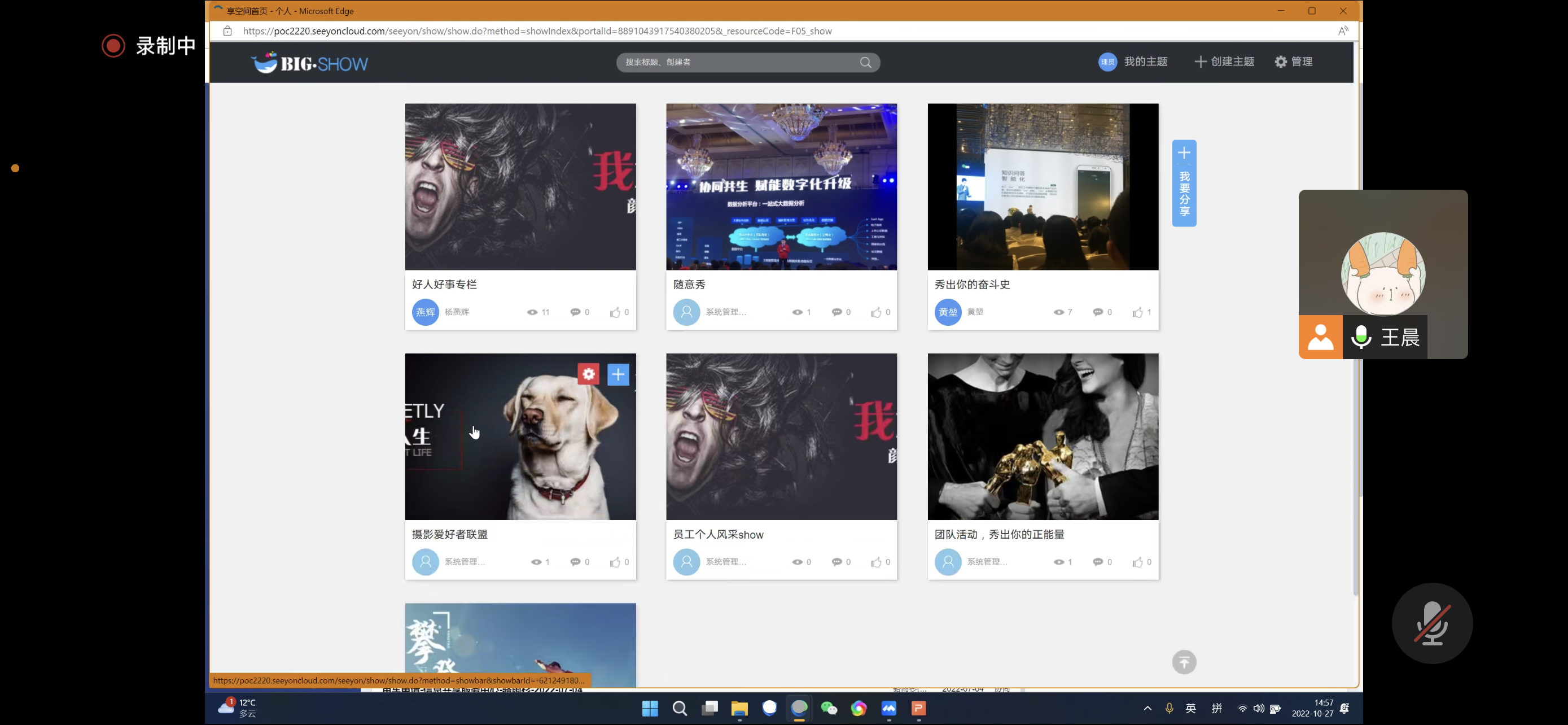This screenshot has height=725, width=1568.
Task: Open WeChat from the taskbar
Action: [829, 709]
